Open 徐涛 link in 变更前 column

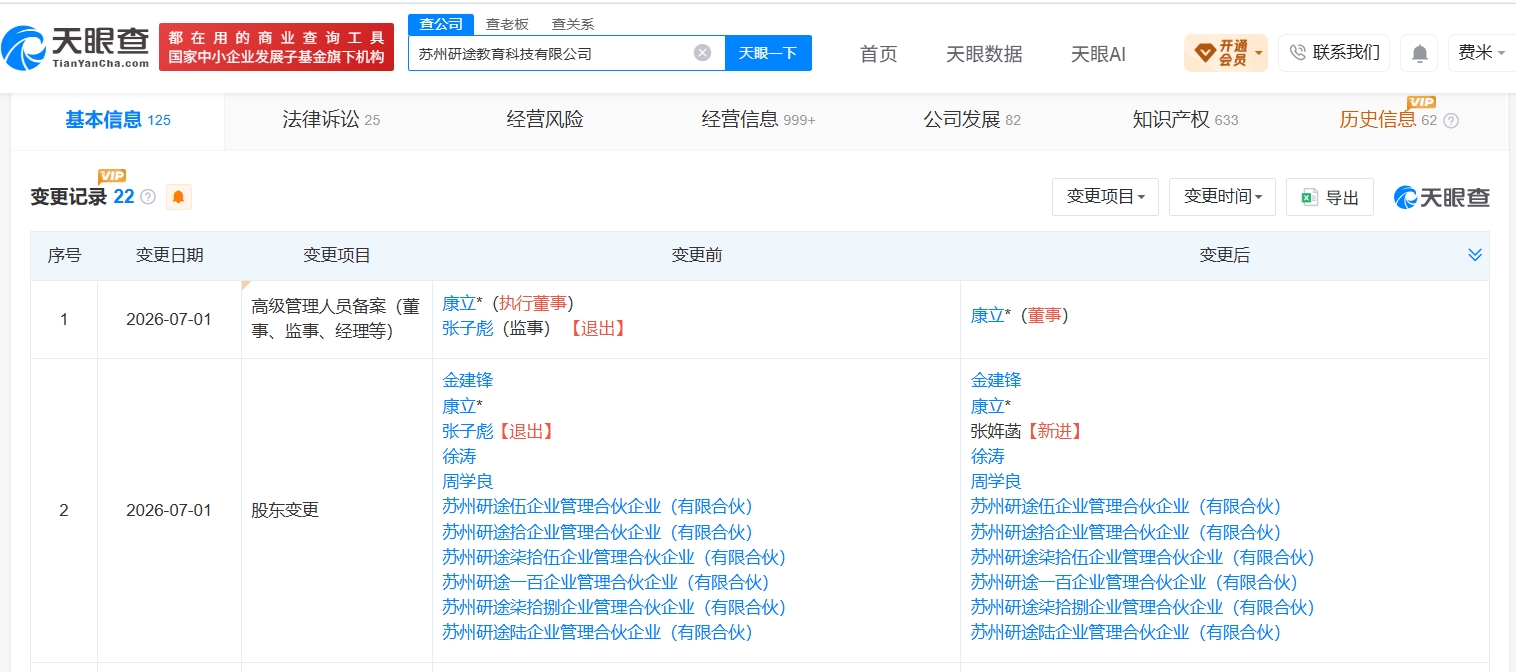459,456
